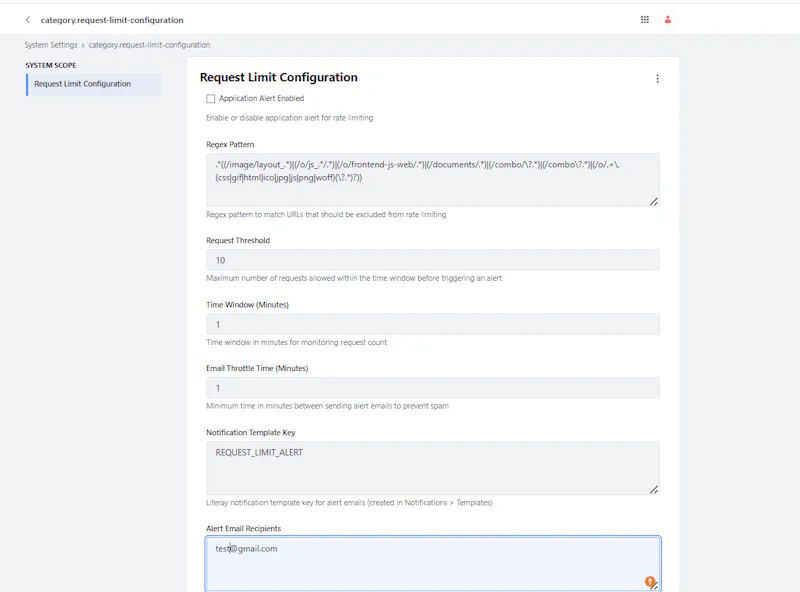Open the System Settings breadcrumb link

(x=51, y=45)
